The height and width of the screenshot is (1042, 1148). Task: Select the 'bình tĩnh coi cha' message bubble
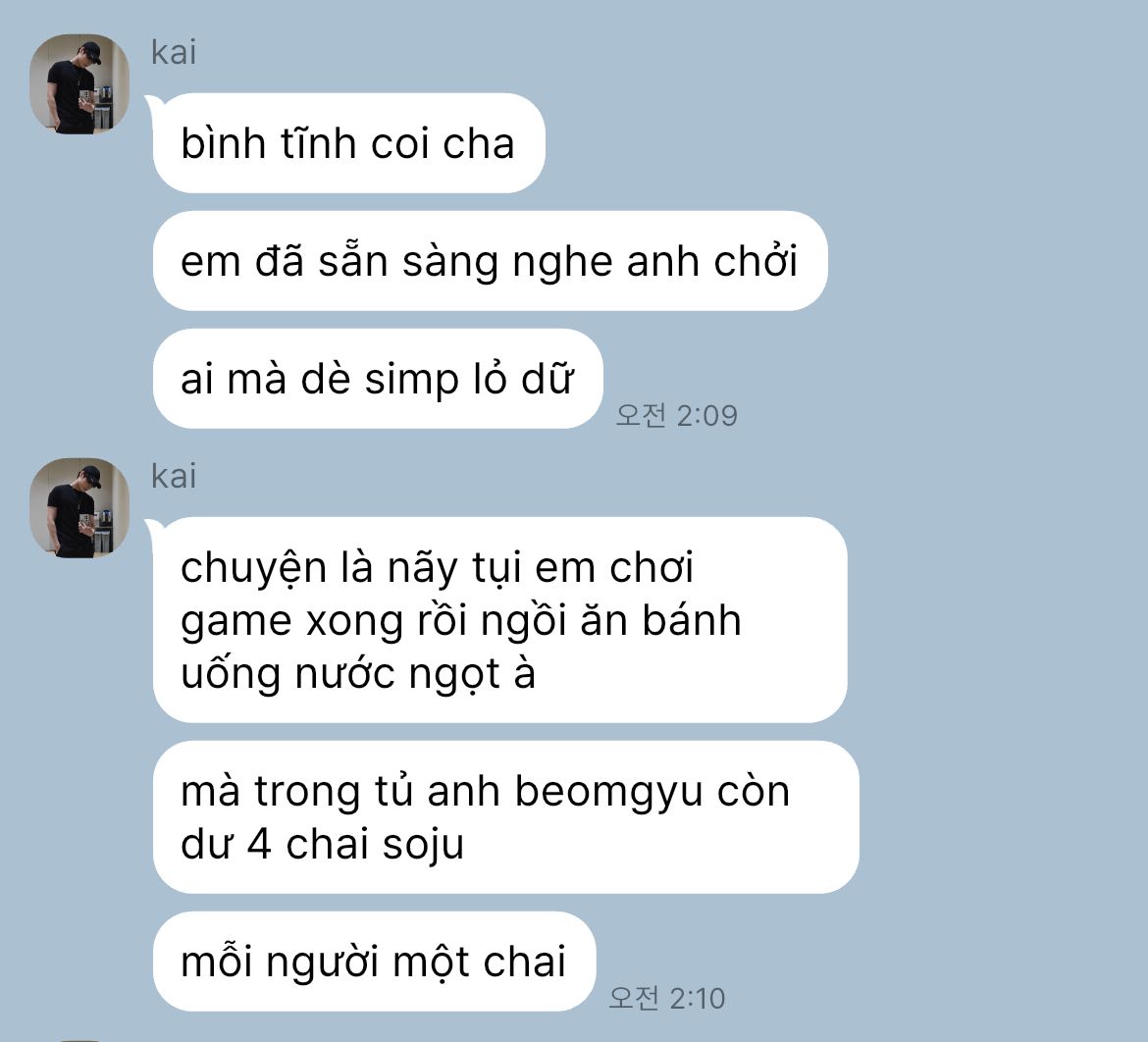(348, 143)
